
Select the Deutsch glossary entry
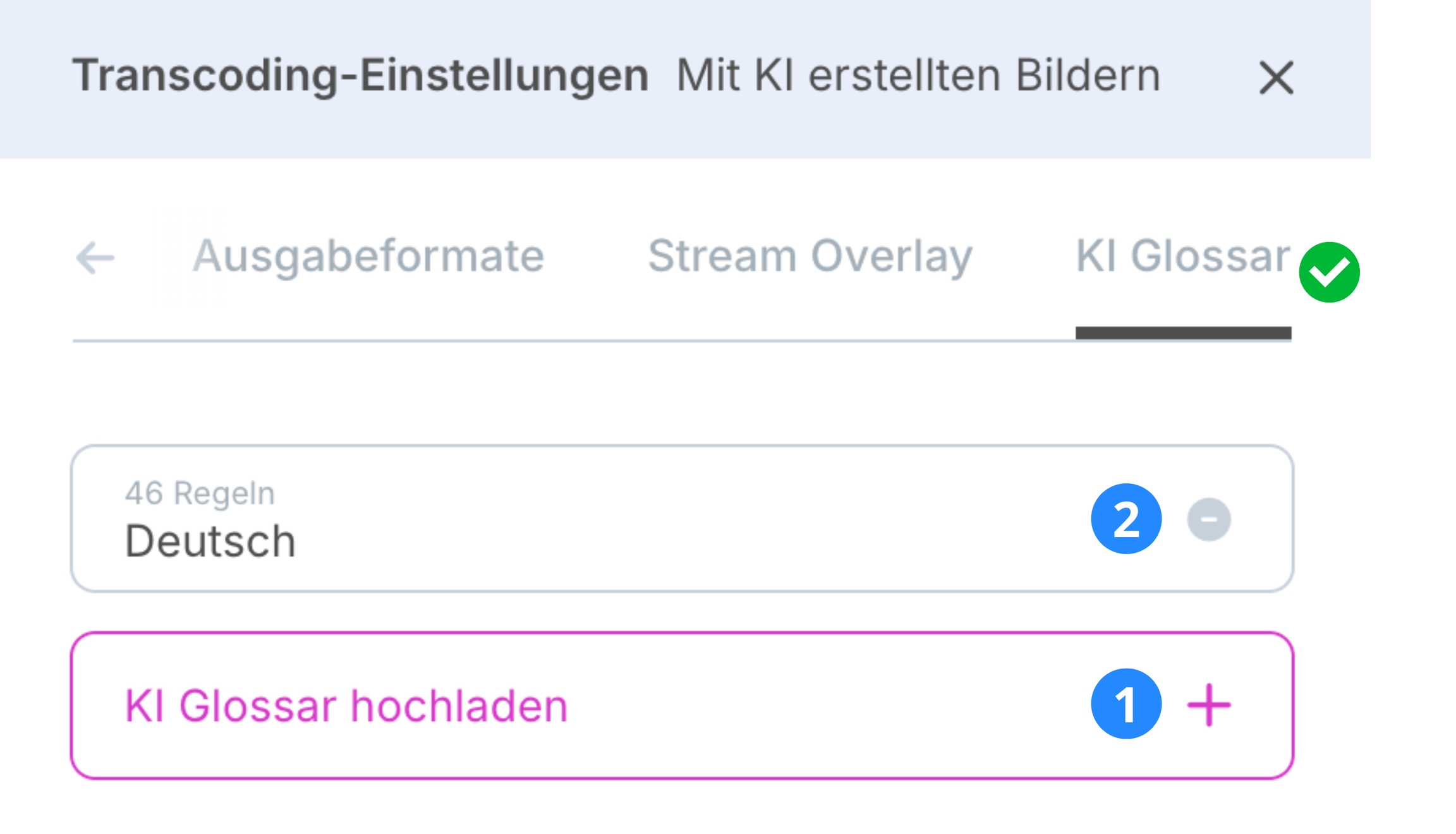tap(569, 519)
